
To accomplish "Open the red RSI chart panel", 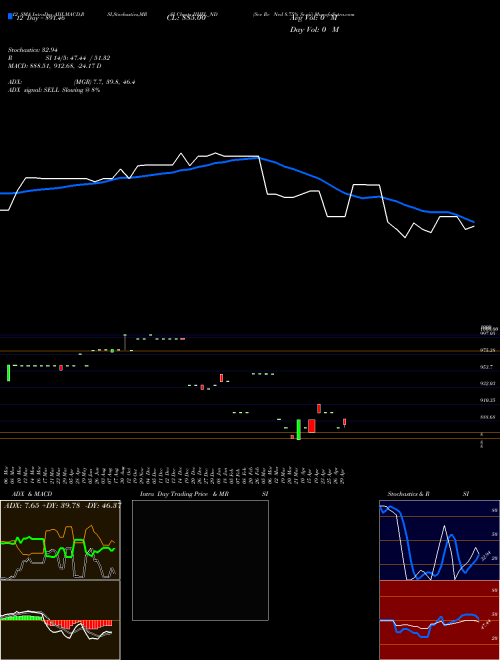I will click(x=439, y=620).
